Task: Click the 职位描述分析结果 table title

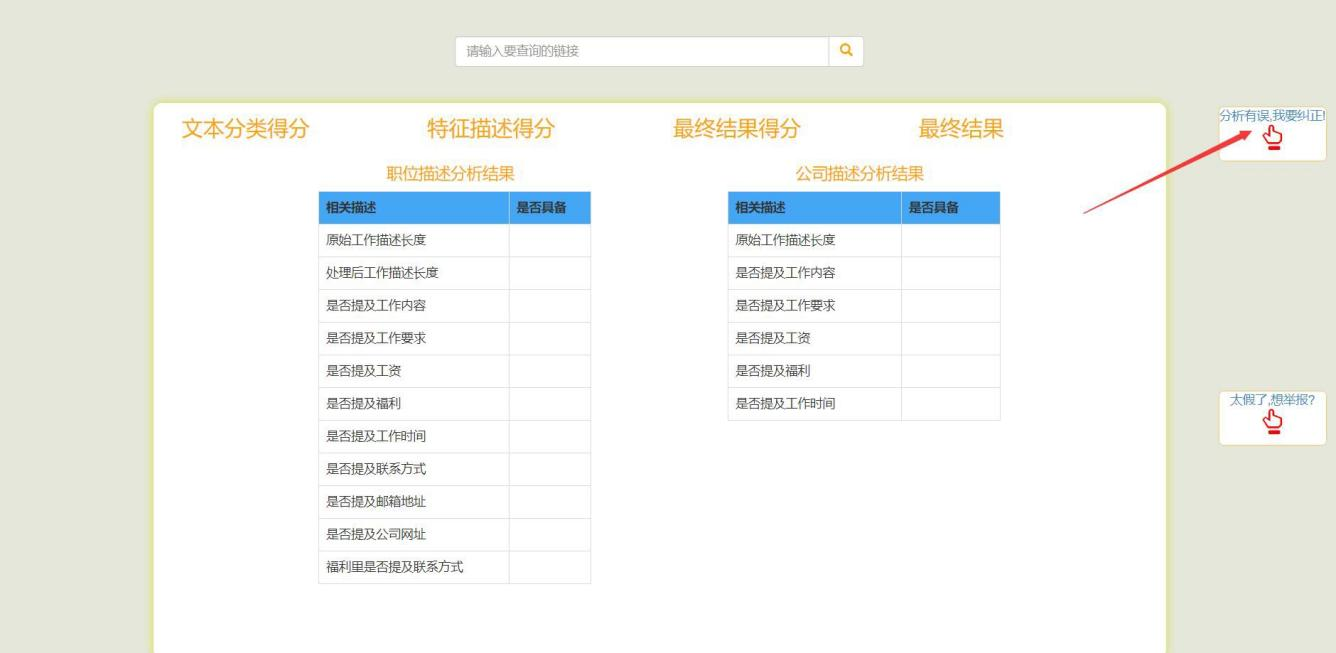Action: pos(451,173)
